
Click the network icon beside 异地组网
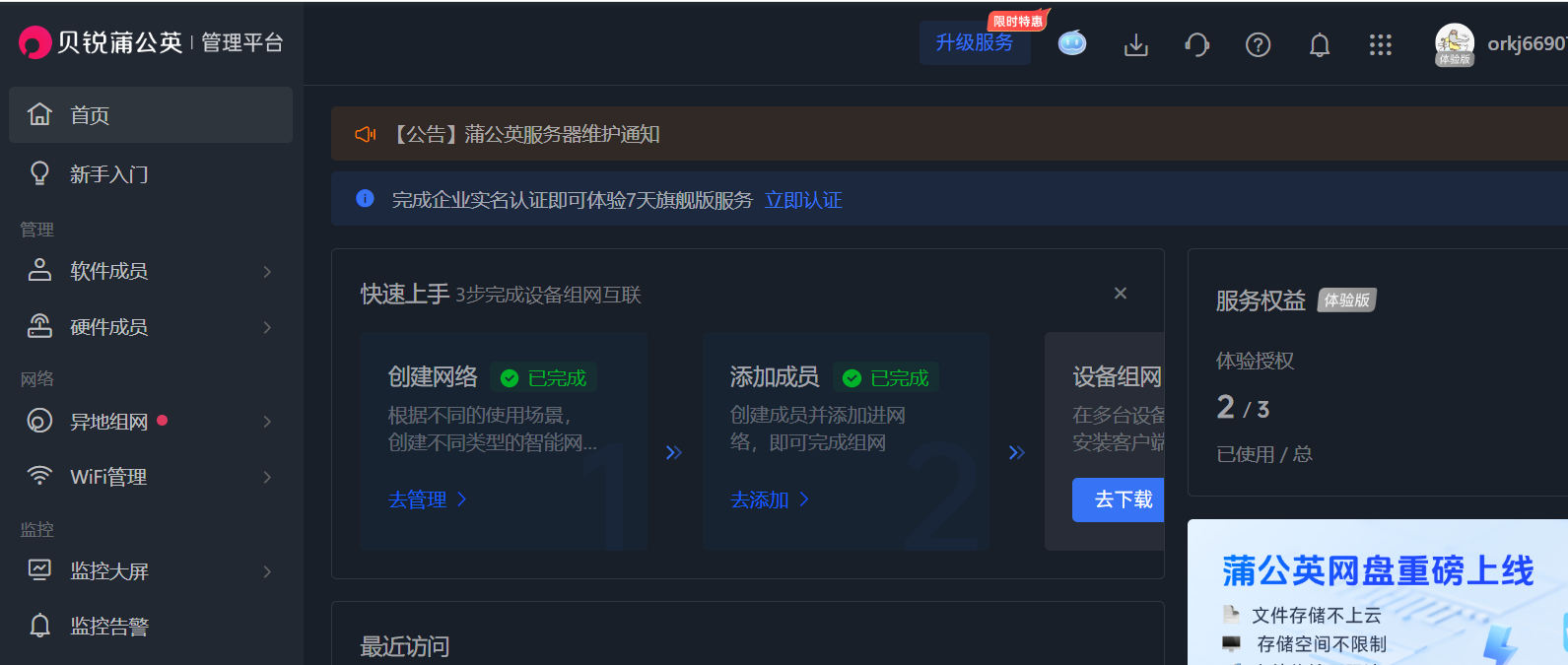coord(39,421)
